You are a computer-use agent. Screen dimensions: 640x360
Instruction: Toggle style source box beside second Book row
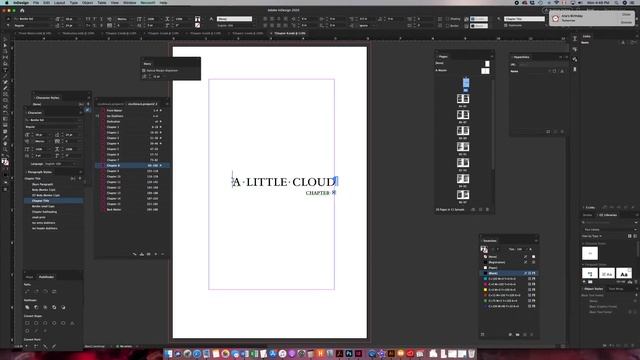click(98, 116)
